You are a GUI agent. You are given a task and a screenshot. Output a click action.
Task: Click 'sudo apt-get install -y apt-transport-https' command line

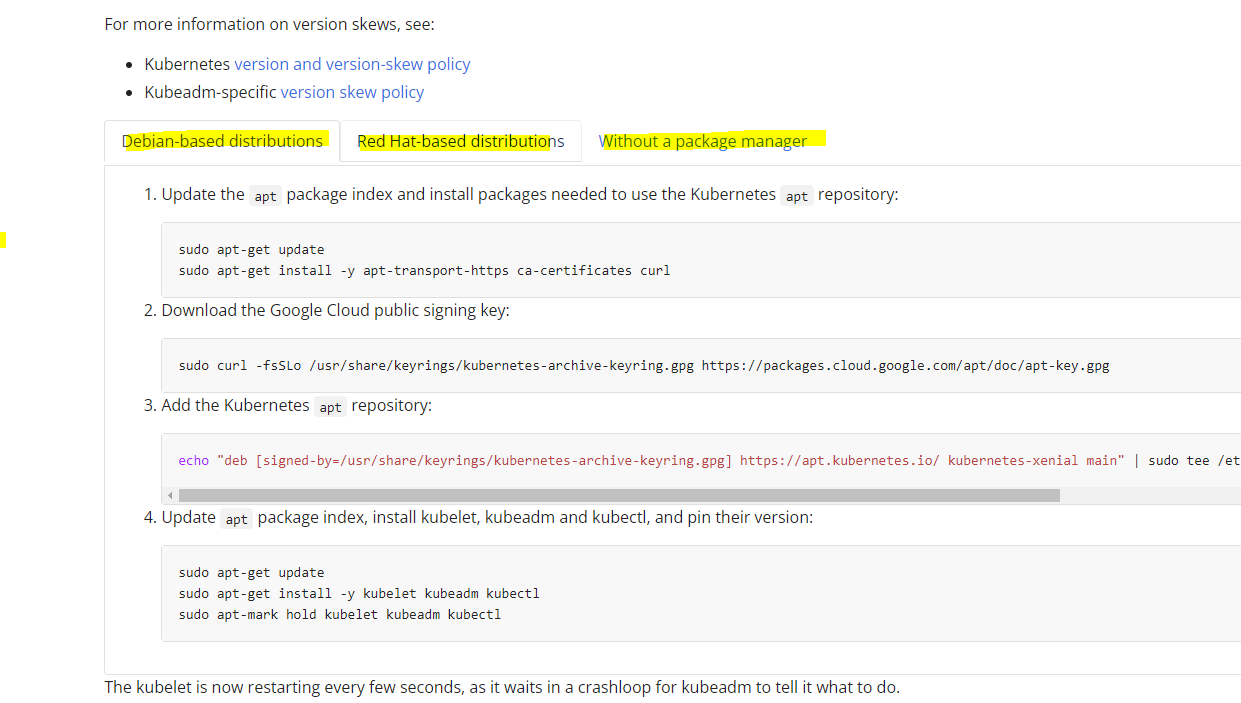[x=424, y=270]
